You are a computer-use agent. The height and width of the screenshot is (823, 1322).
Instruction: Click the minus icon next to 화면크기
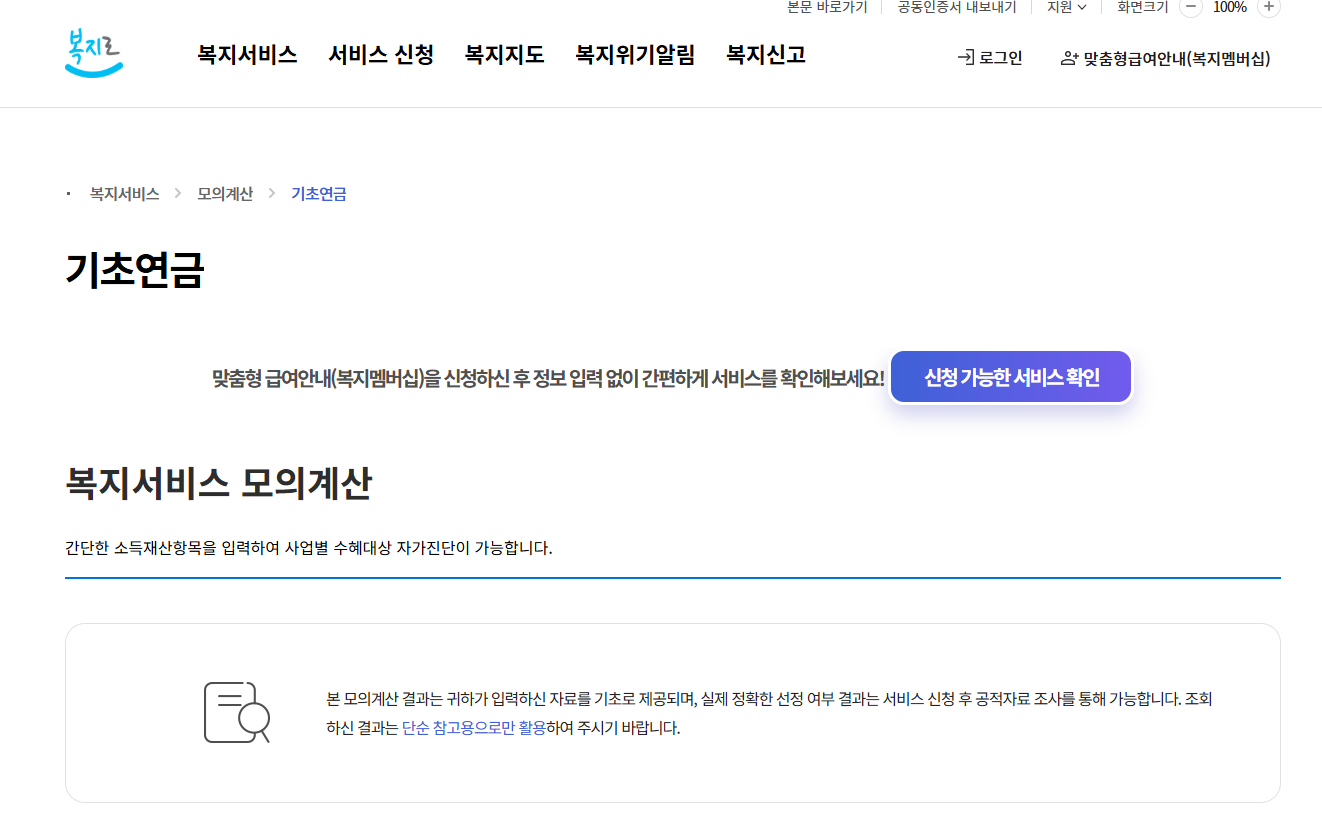pyautogui.click(x=1190, y=8)
